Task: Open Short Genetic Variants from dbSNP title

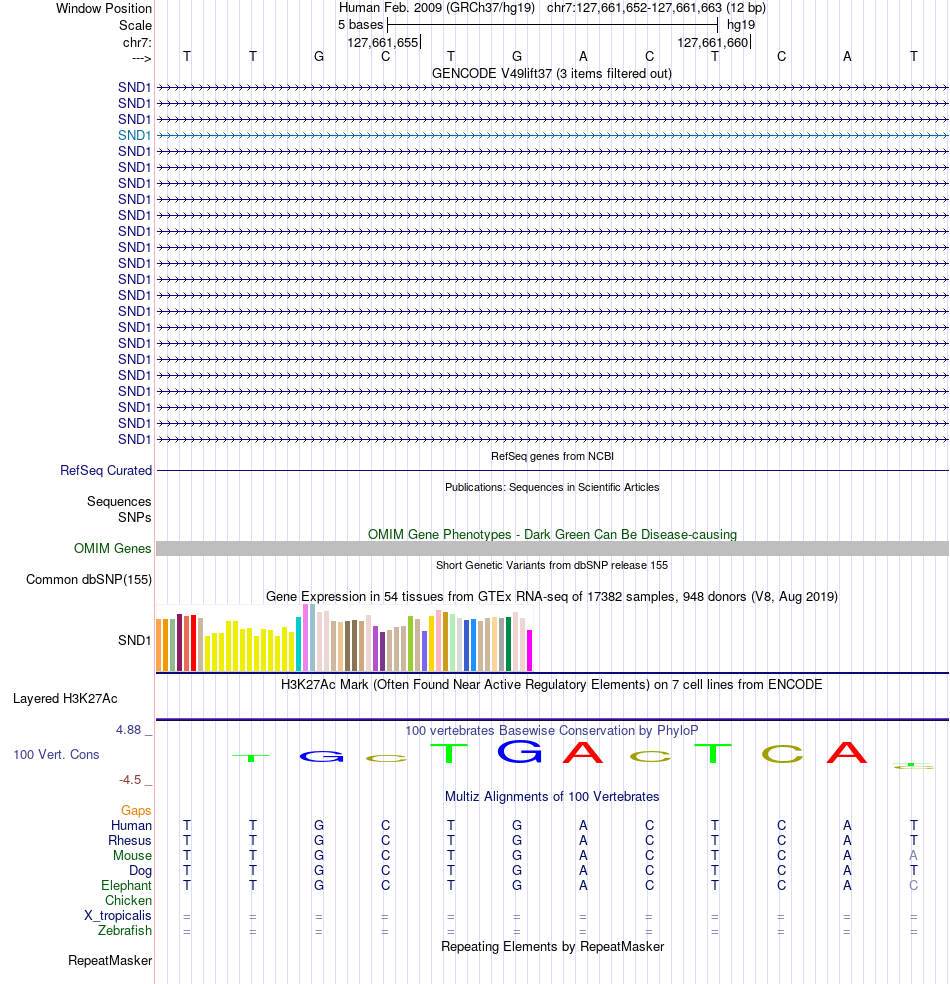Action: coord(552,565)
